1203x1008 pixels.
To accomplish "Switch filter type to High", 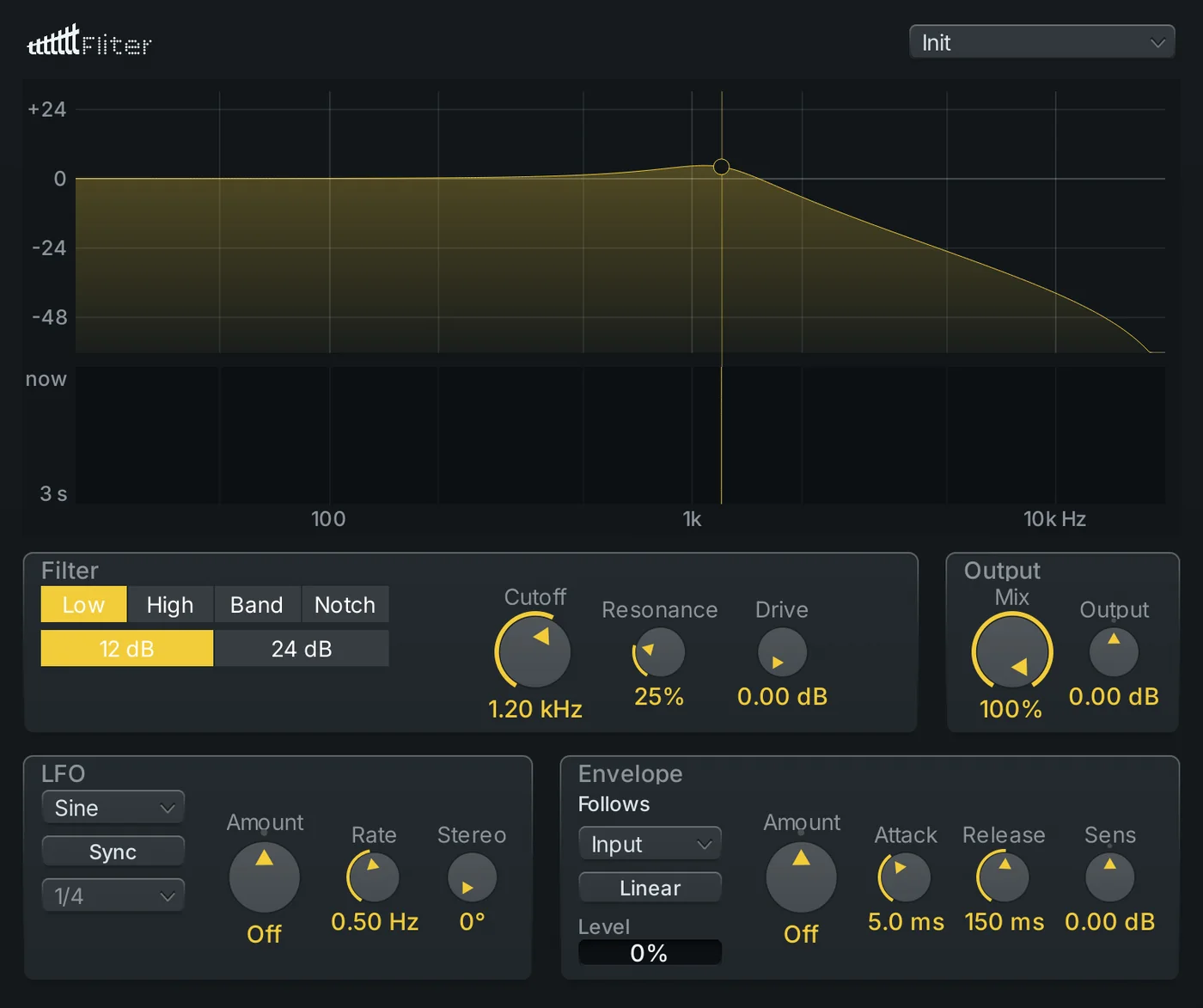I will (170, 605).
